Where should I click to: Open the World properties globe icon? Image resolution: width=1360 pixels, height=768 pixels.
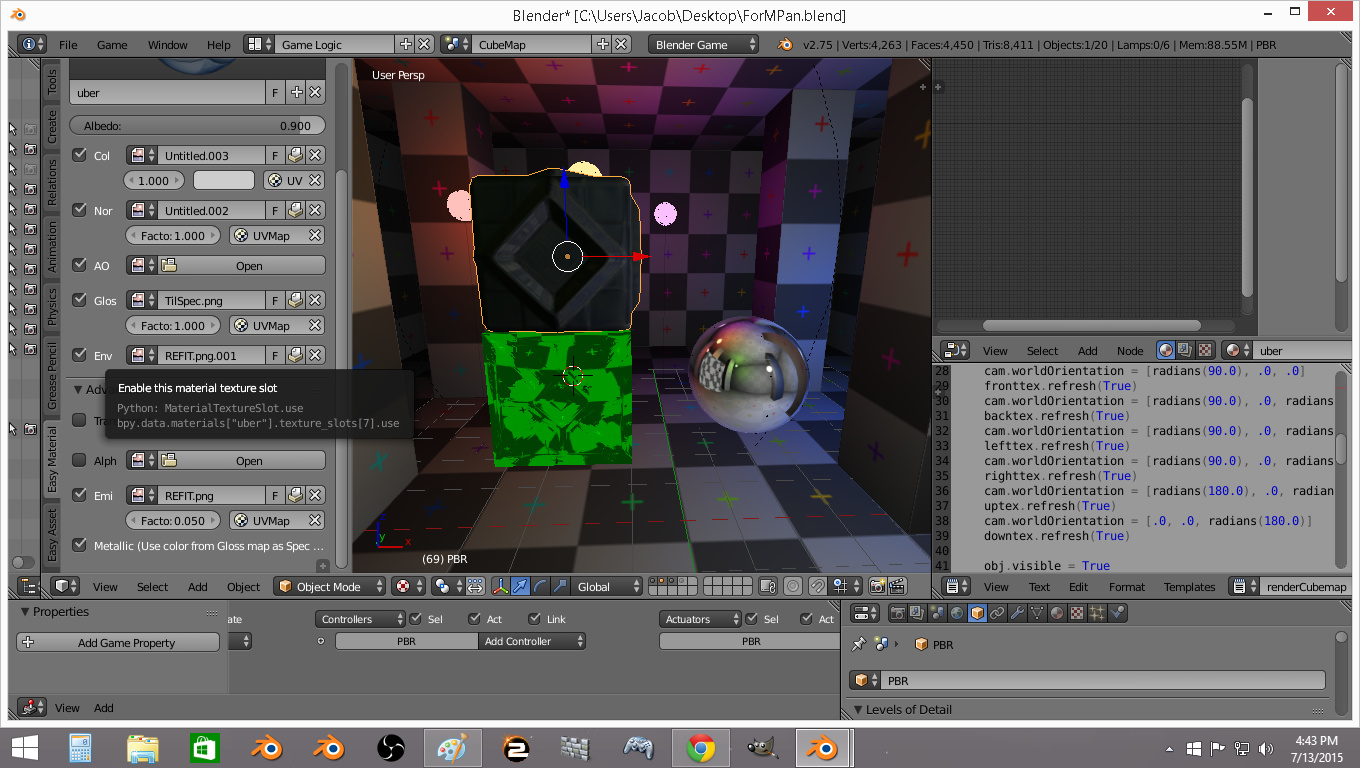pyautogui.click(x=957, y=613)
